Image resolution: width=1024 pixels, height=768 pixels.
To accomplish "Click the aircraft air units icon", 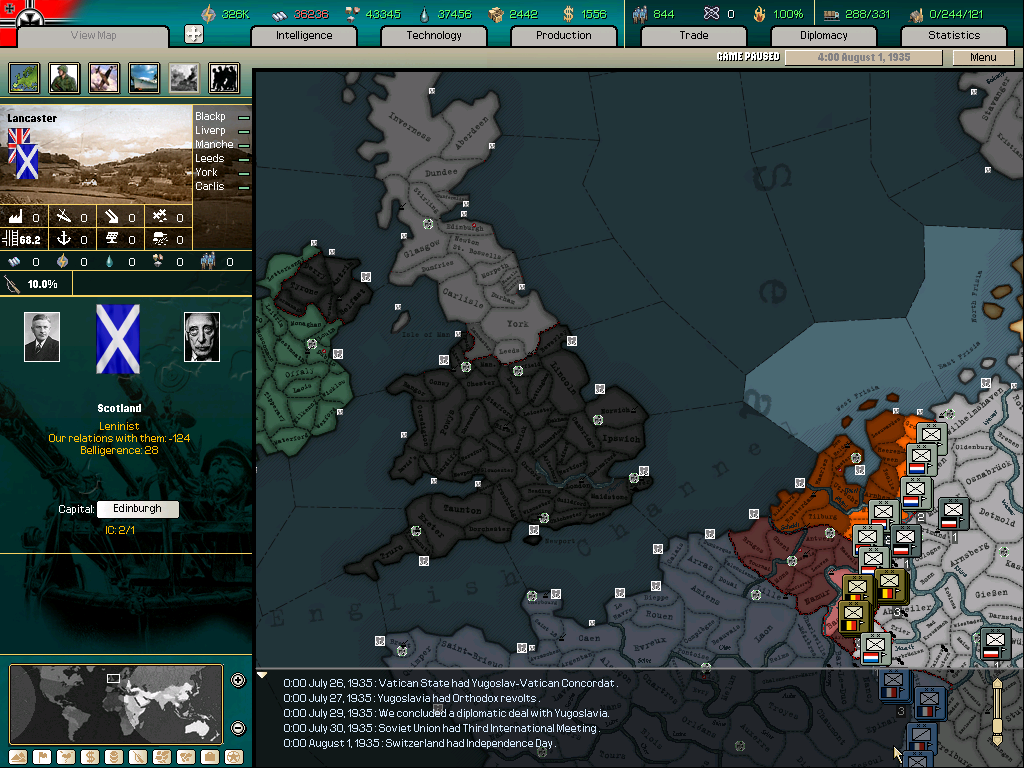I will [104, 77].
